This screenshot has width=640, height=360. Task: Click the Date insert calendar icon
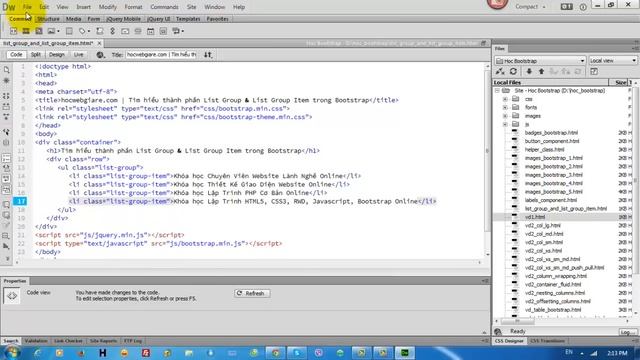(151, 31)
